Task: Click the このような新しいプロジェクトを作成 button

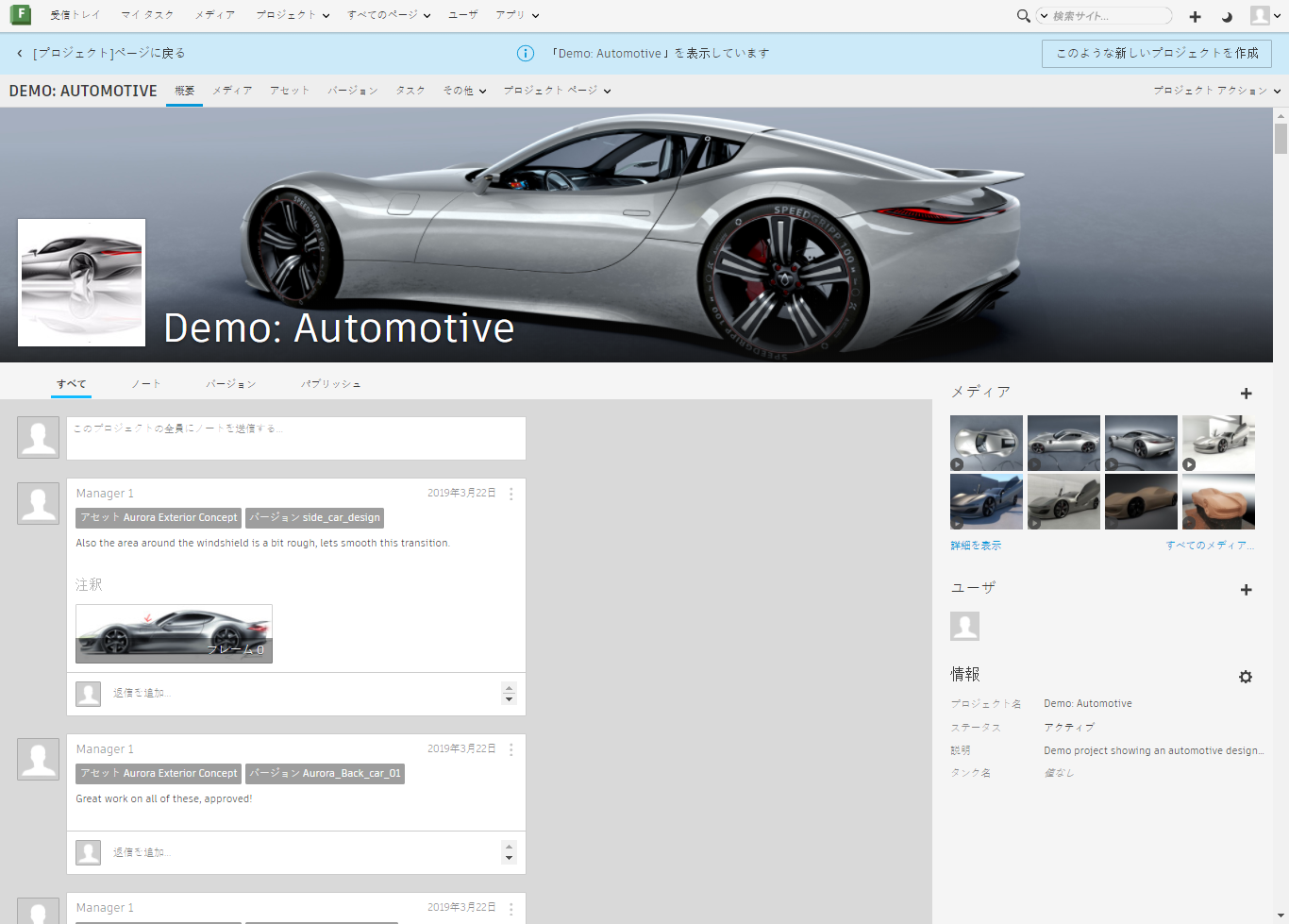Action: 1156,54
